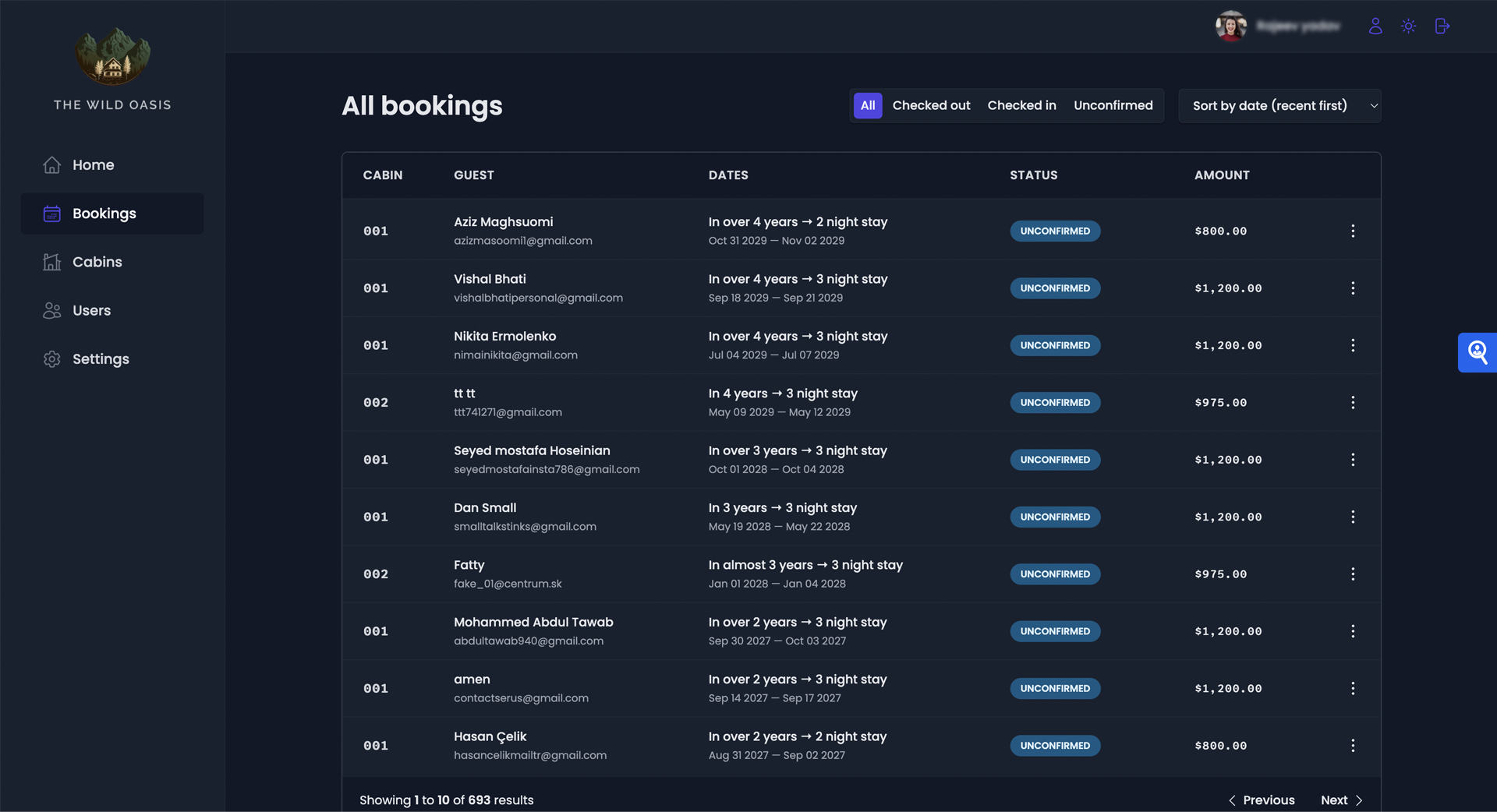This screenshot has height=812, width=1497.
Task: Expand the Sort by date dropdown
Action: pyautogui.click(x=1279, y=106)
